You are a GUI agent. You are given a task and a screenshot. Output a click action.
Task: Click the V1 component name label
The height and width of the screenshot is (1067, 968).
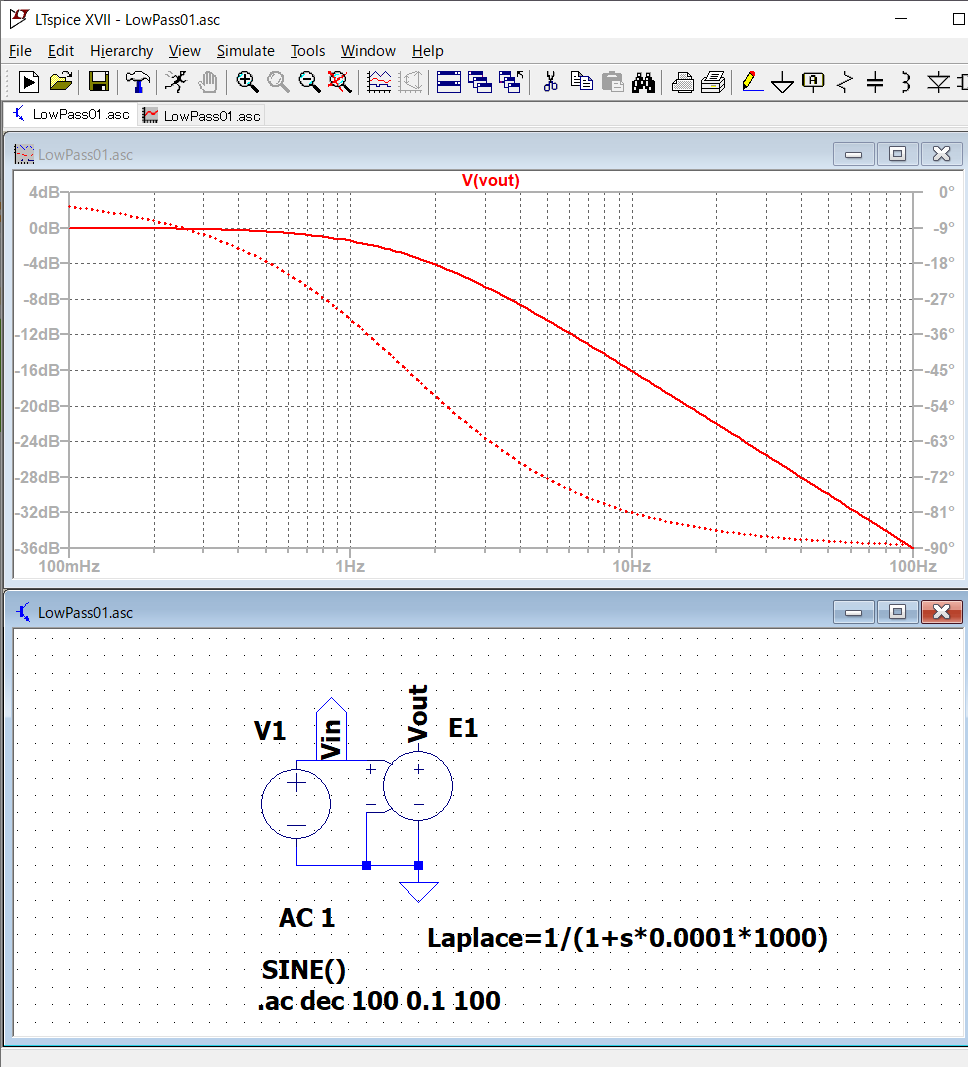pyautogui.click(x=270, y=731)
